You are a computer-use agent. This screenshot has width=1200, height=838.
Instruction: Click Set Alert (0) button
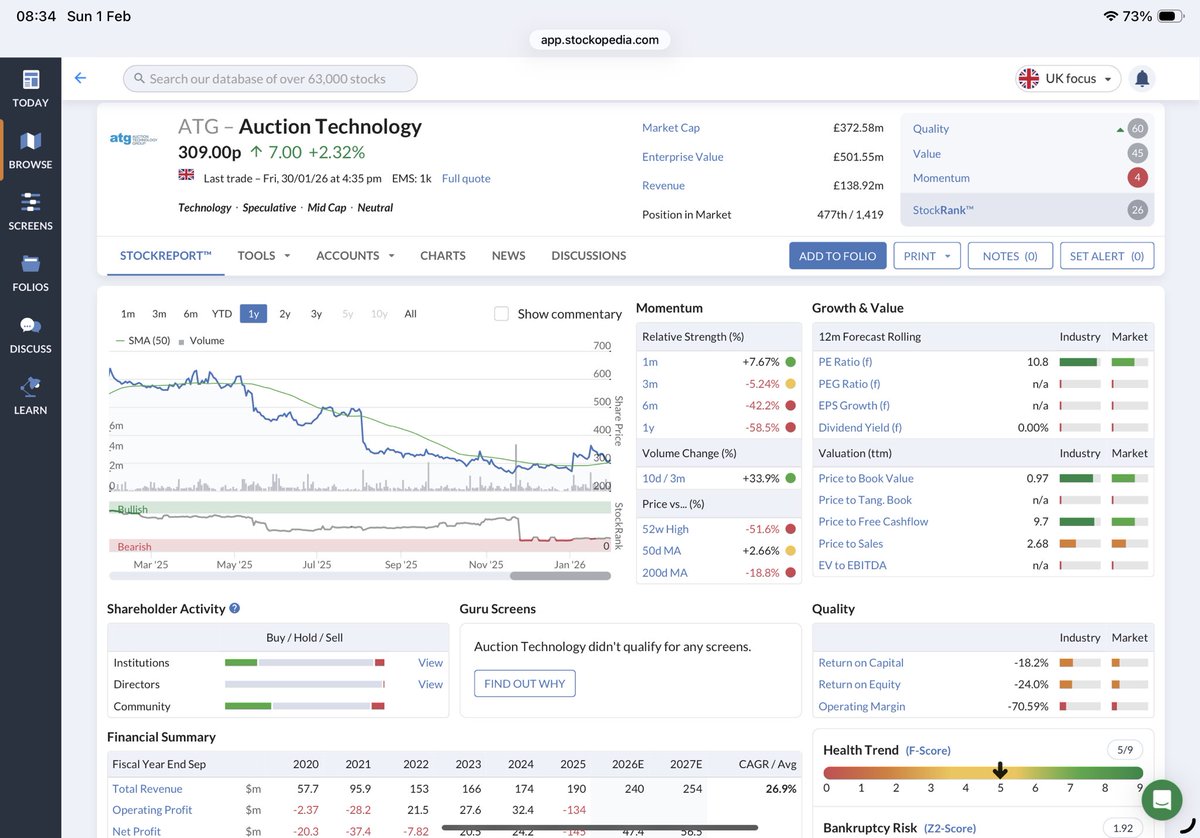coord(1107,256)
